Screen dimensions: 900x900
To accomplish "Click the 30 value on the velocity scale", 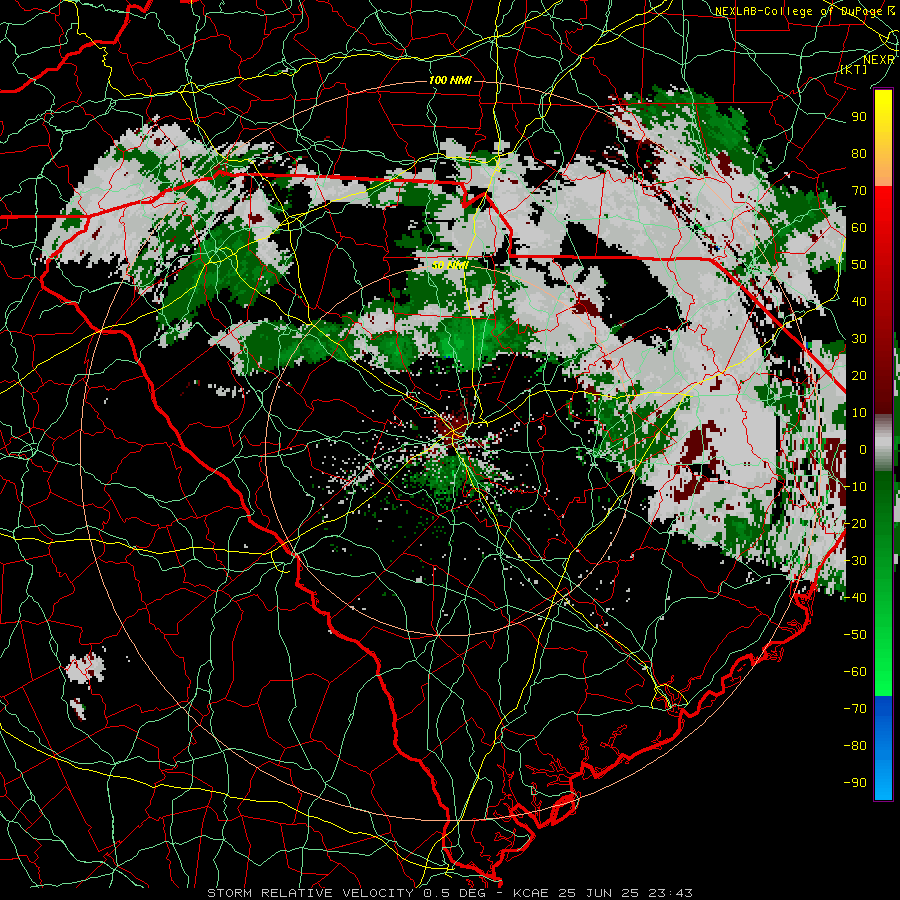I will pyautogui.click(x=859, y=339).
